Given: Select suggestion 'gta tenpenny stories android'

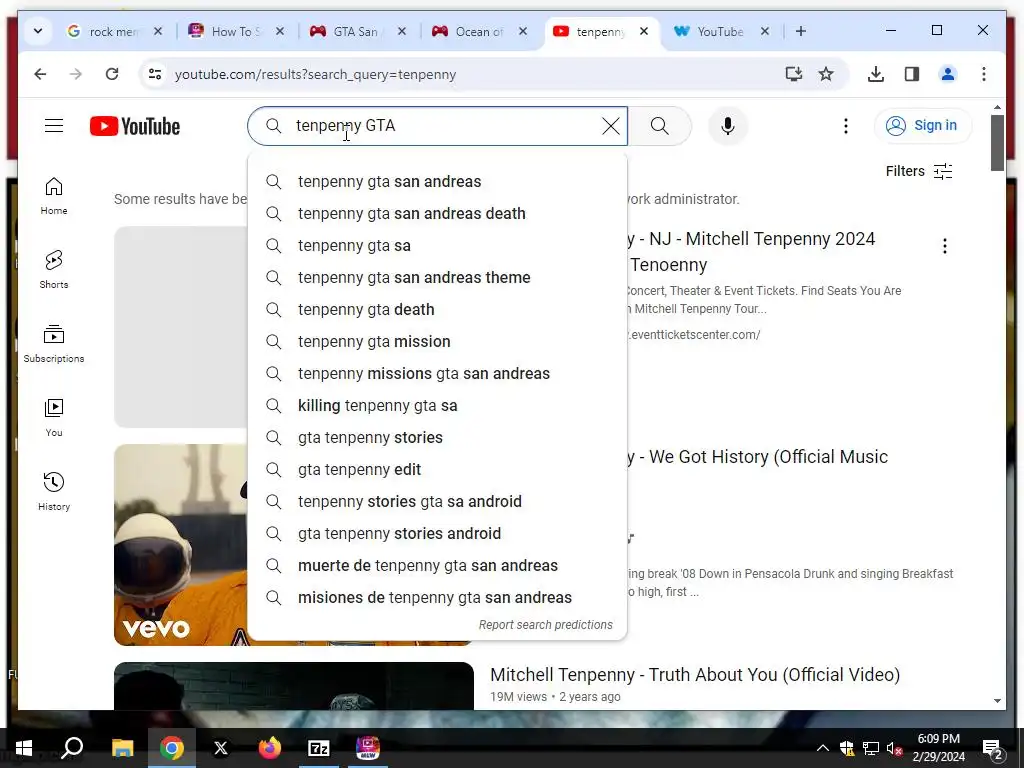Looking at the screenshot, I should click(438, 534).
